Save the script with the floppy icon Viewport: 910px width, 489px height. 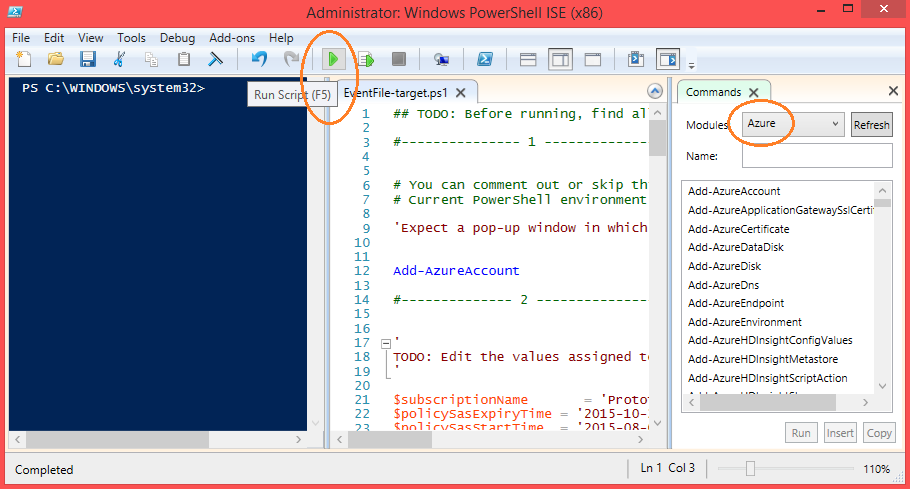point(88,59)
